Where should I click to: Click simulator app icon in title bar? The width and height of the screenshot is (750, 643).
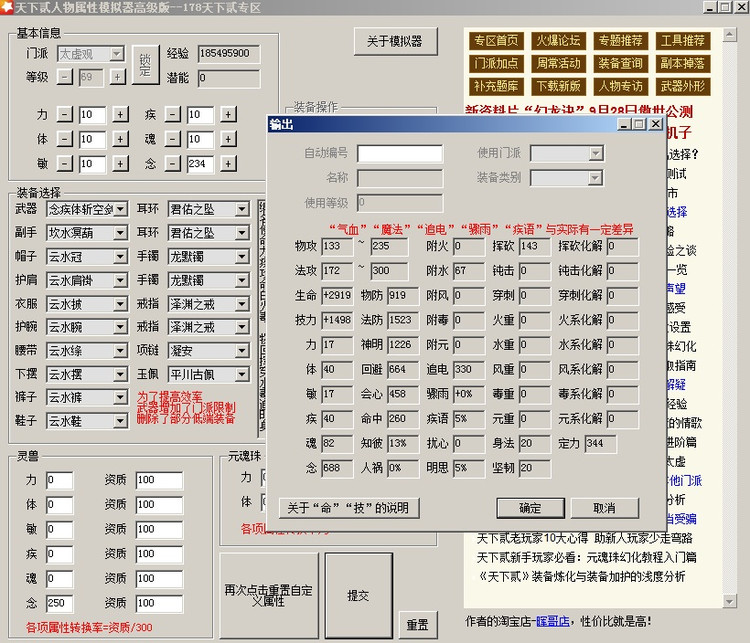7,7
